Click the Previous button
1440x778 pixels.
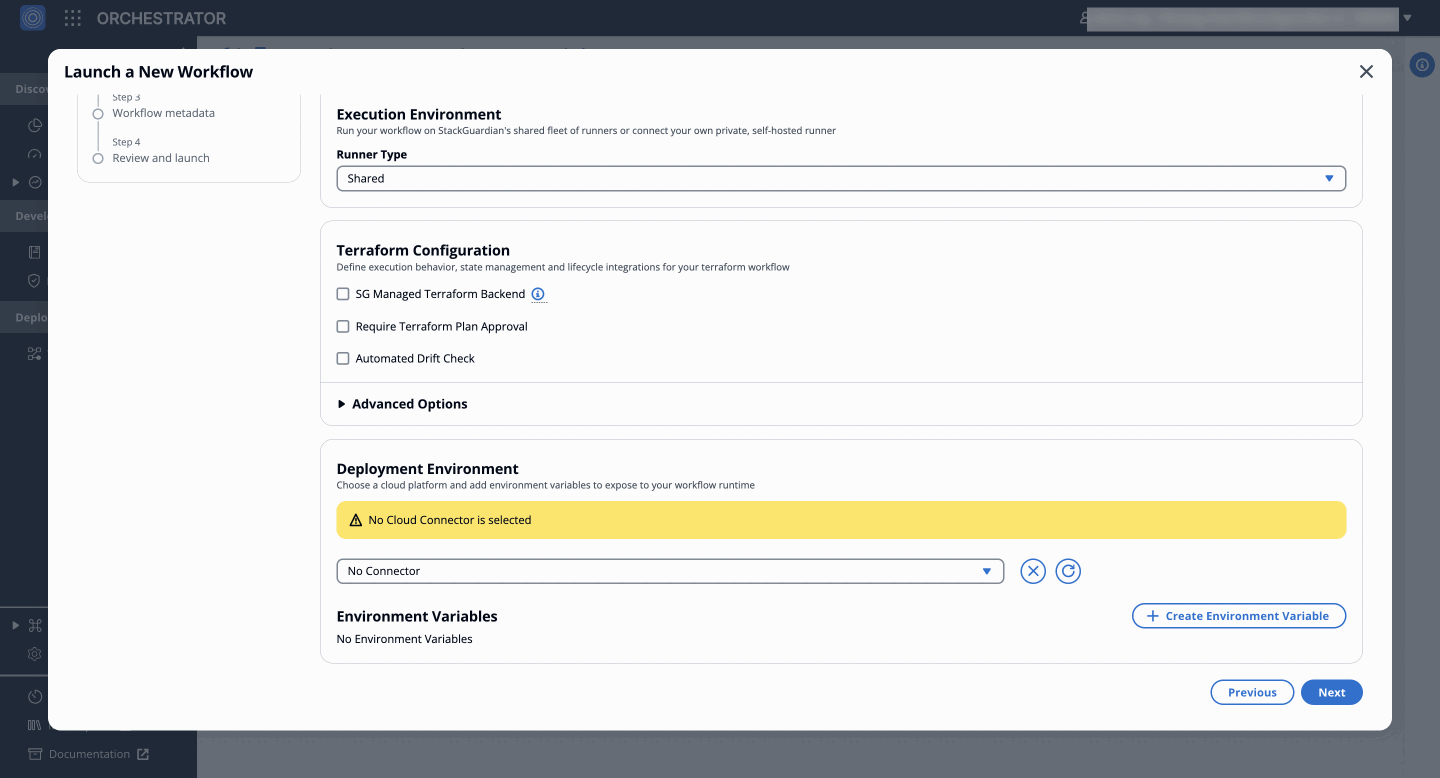click(x=1252, y=692)
